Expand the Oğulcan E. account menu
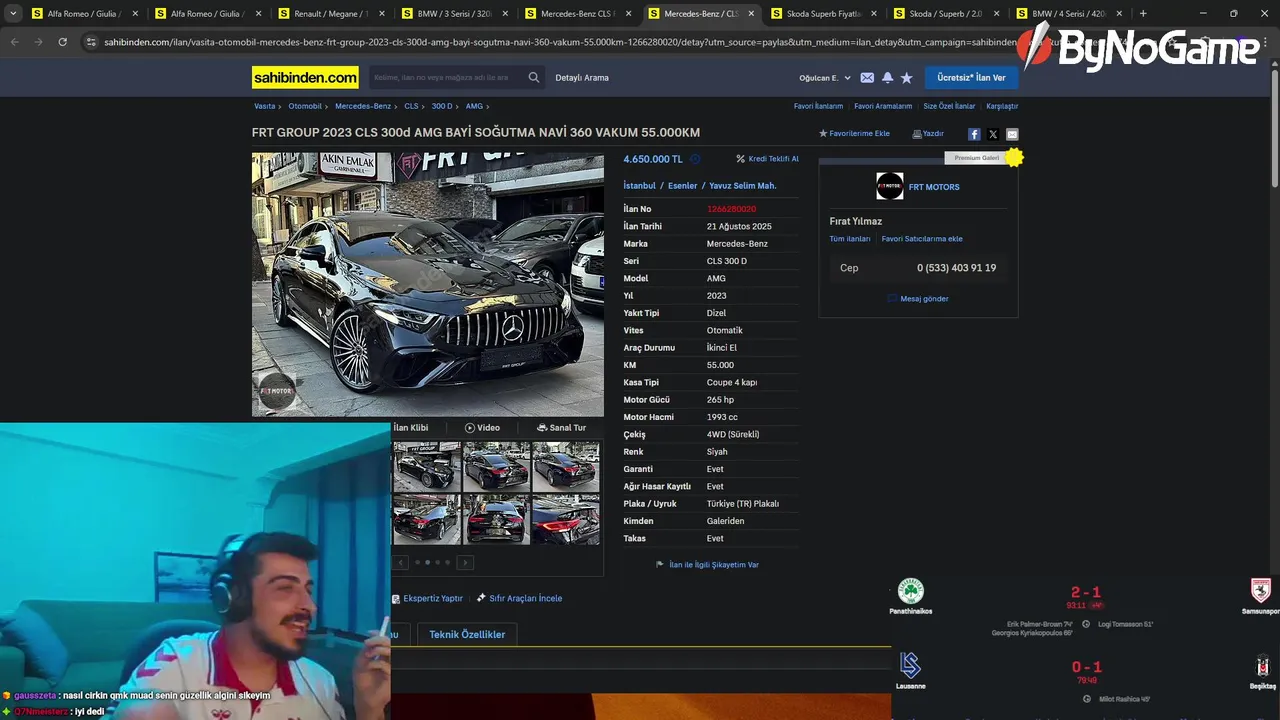This screenshot has width=1280, height=720. point(825,78)
